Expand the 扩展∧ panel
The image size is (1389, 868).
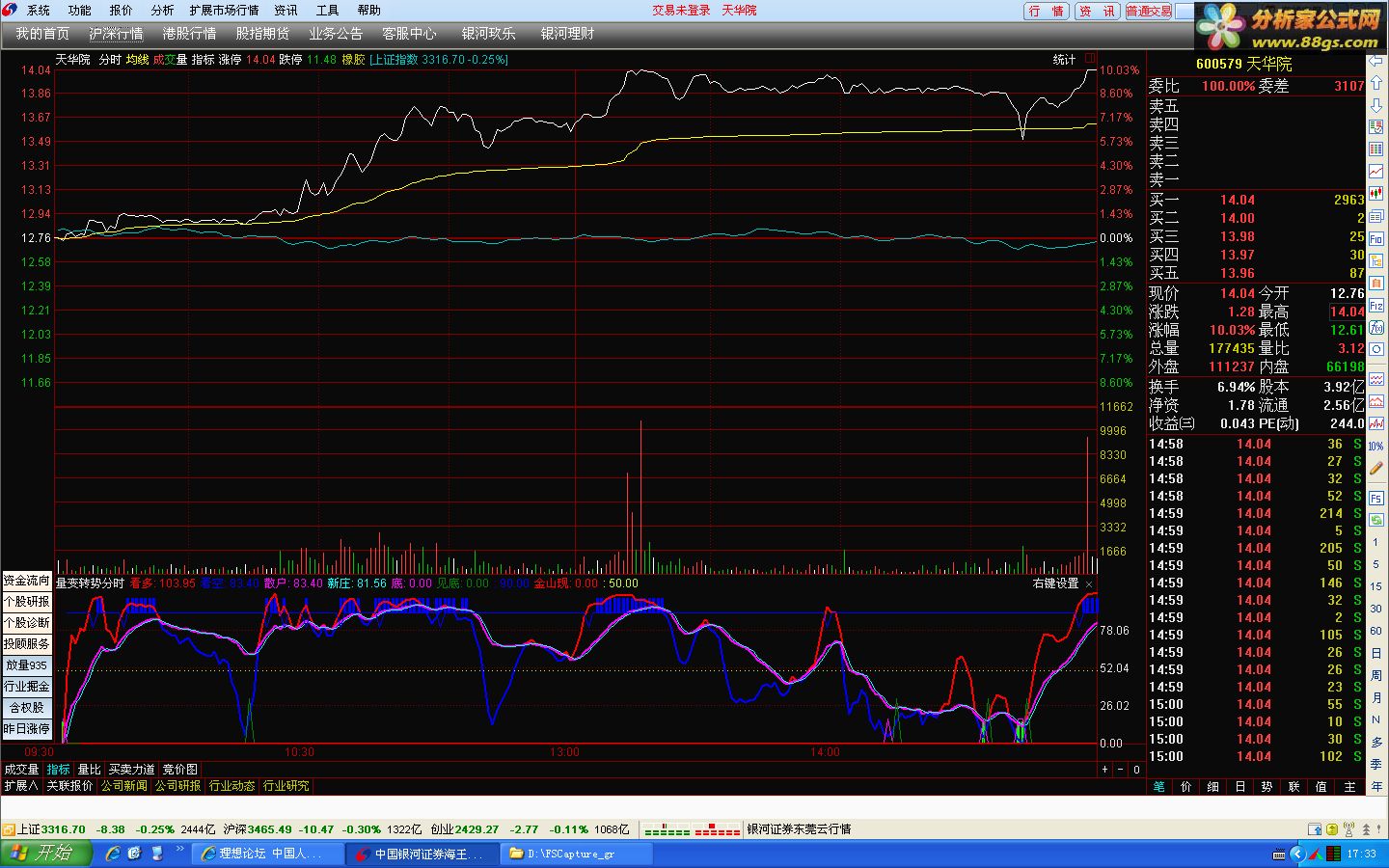(x=20, y=786)
